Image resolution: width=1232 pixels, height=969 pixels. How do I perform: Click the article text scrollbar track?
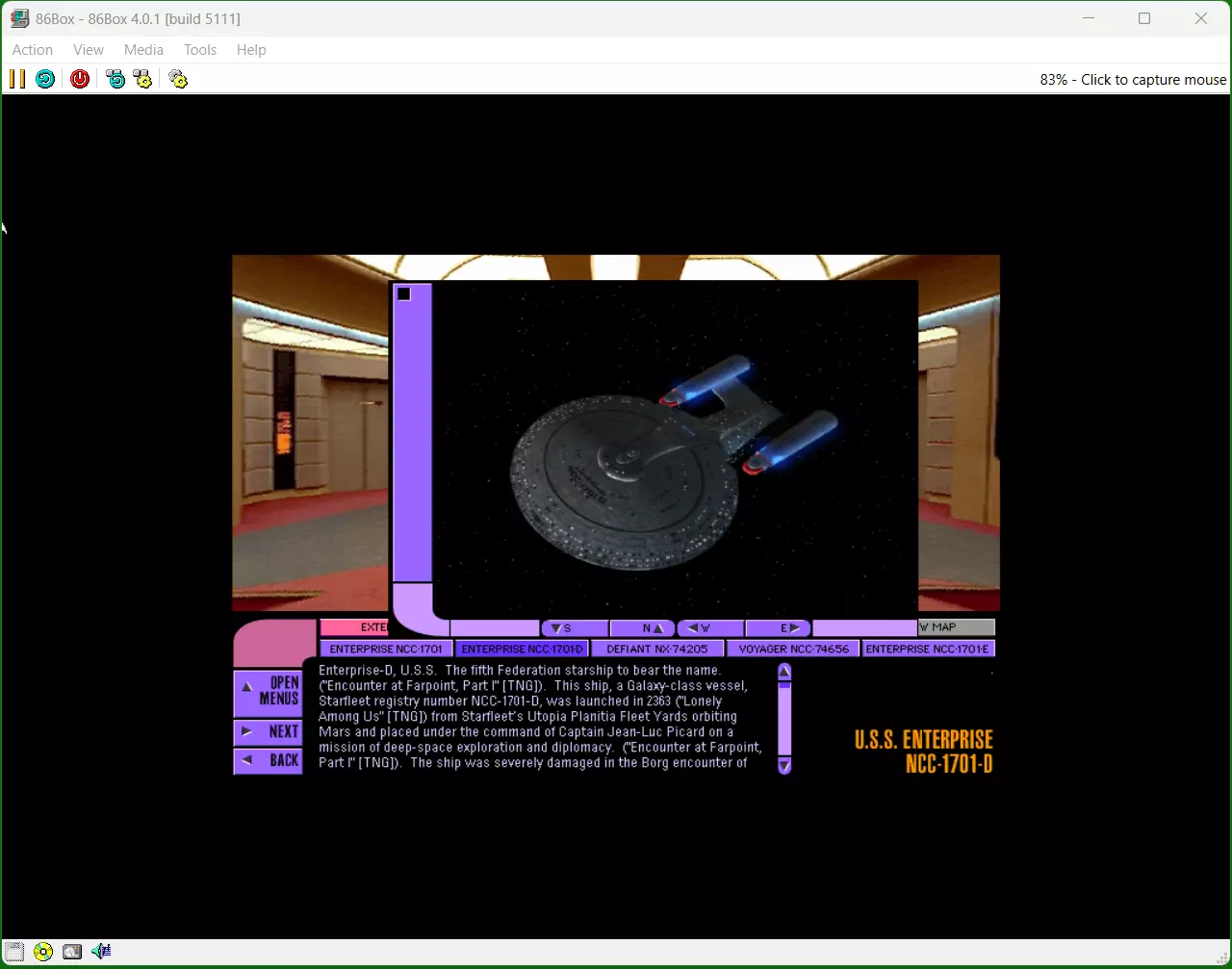(784, 719)
